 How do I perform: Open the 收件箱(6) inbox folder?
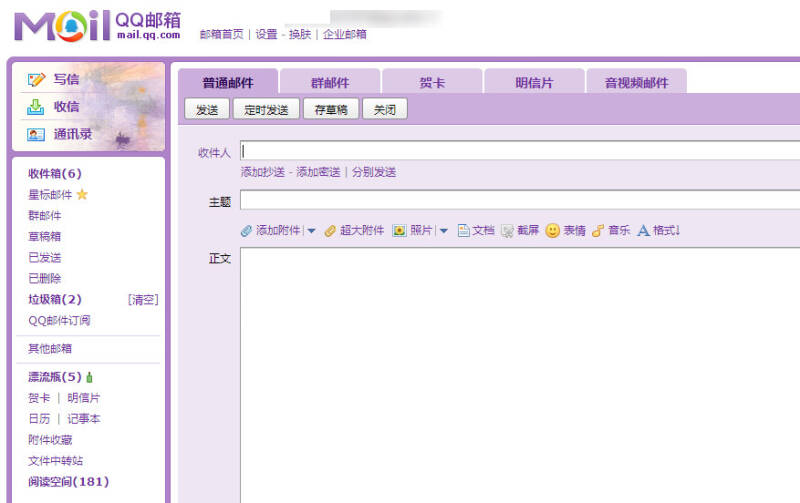(x=55, y=173)
